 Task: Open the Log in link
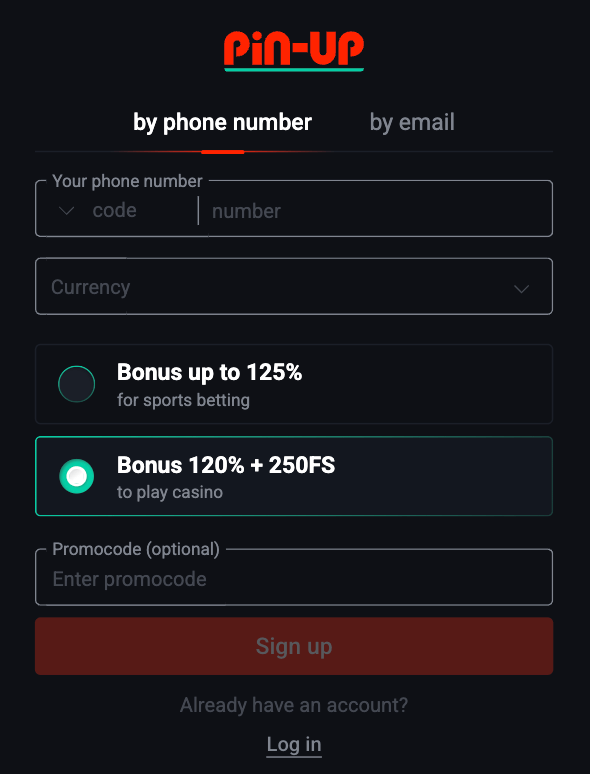[x=294, y=744]
